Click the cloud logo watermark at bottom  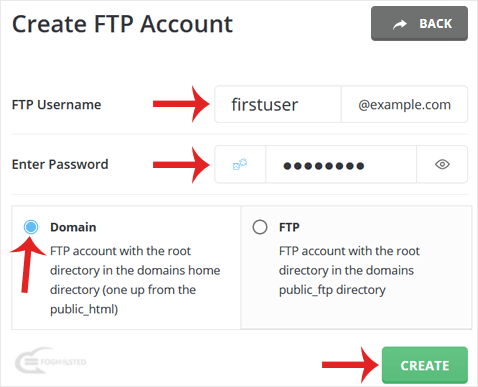pyautogui.click(x=50, y=361)
